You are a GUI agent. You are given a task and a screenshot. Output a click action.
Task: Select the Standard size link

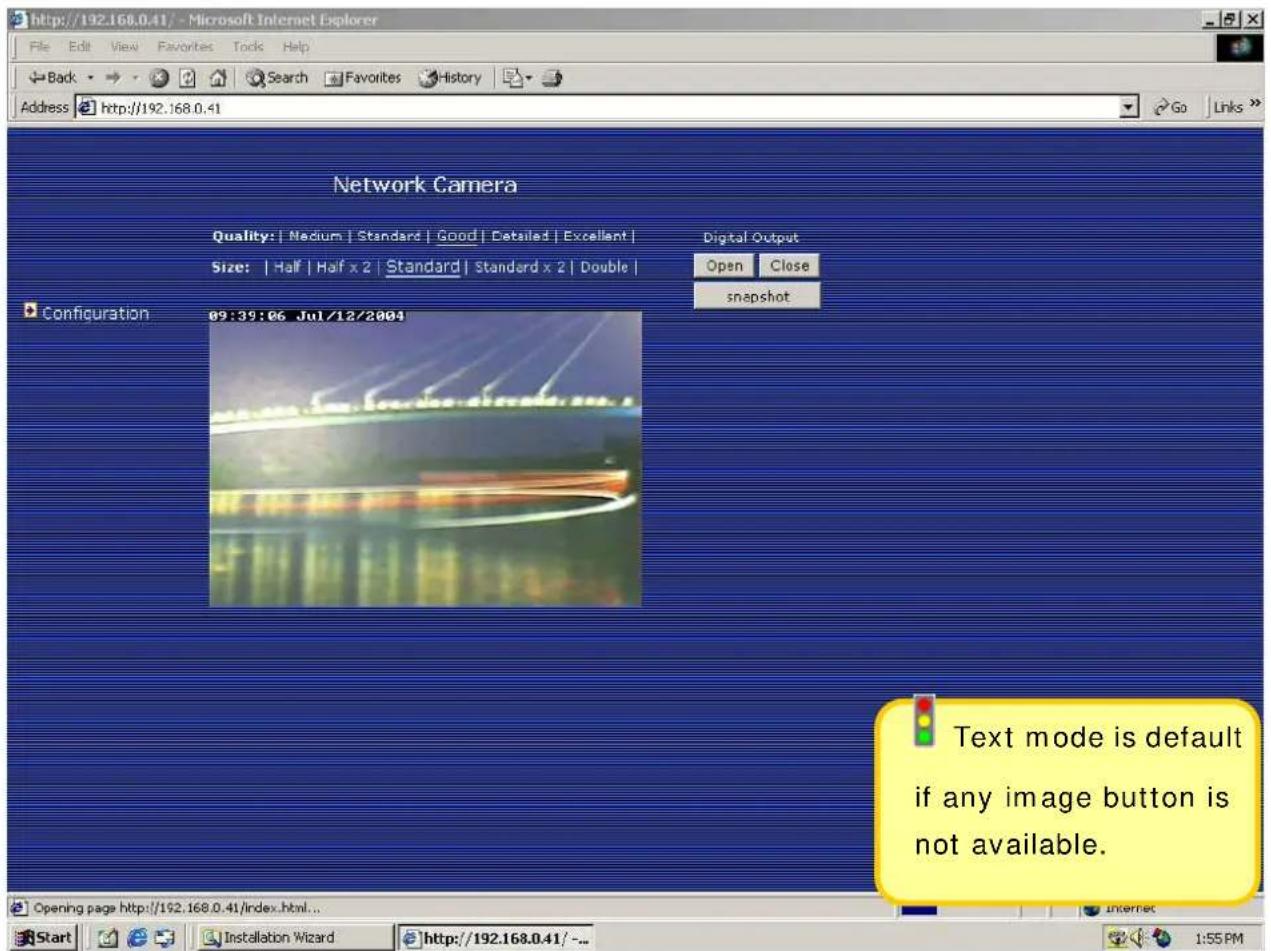click(423, 267)
